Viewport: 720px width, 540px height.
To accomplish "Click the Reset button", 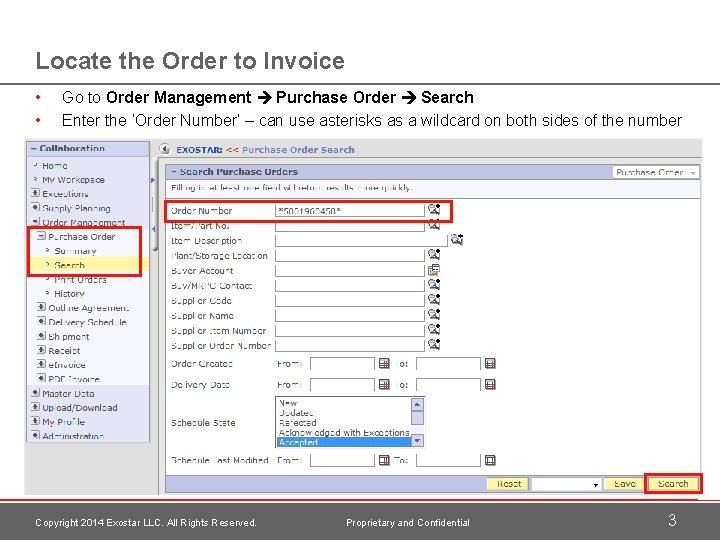I will tap(509, 484).
